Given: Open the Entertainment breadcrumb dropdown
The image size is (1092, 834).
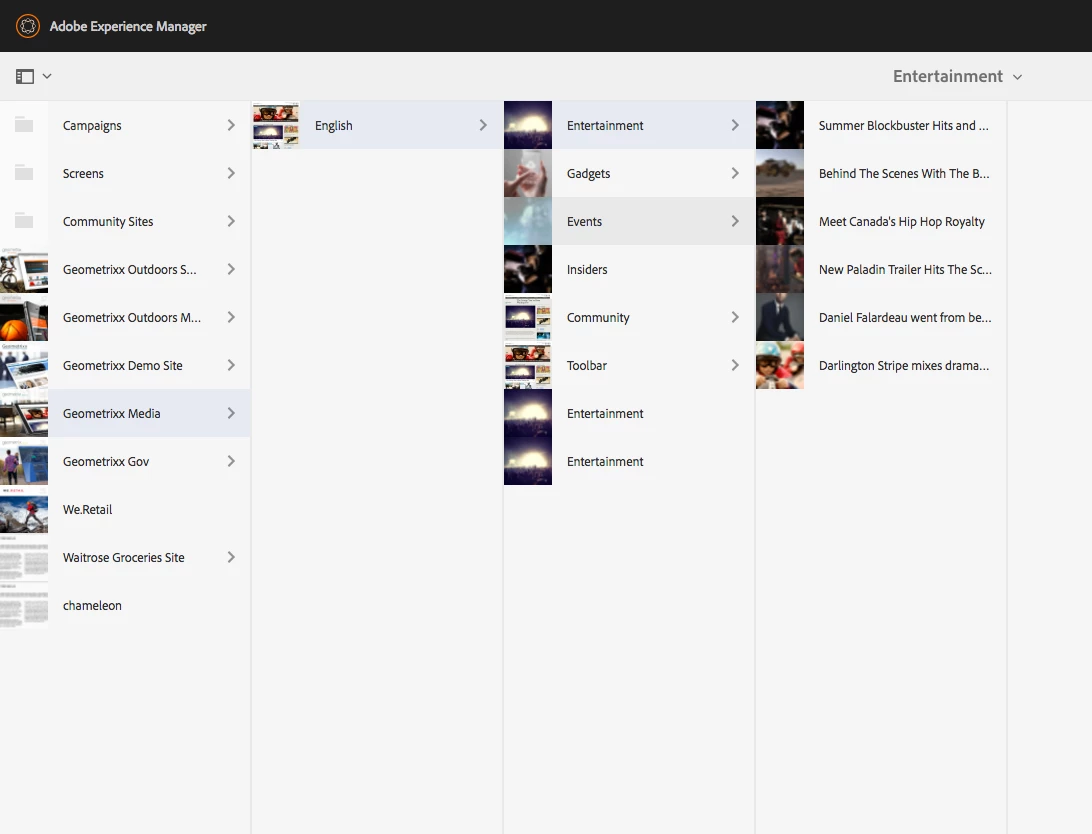Looking at the screenshot, I should 958,76.
